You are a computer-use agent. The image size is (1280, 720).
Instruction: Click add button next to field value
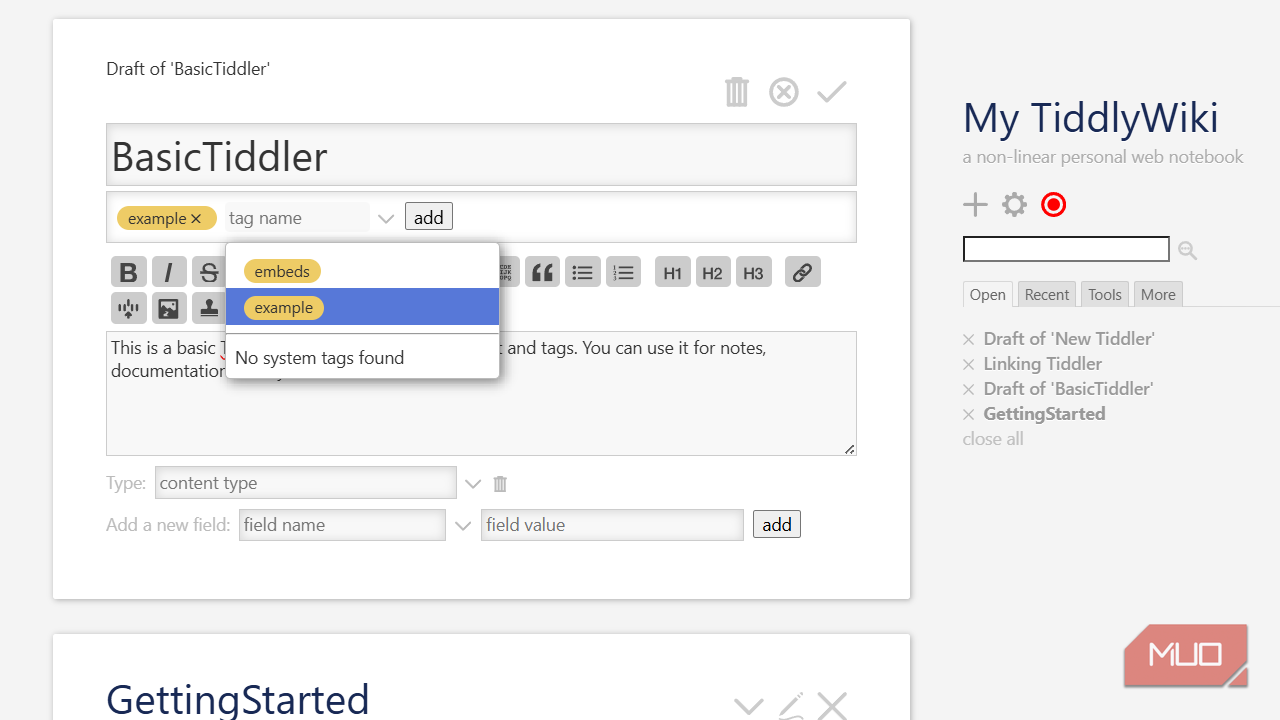coord(777,524)
